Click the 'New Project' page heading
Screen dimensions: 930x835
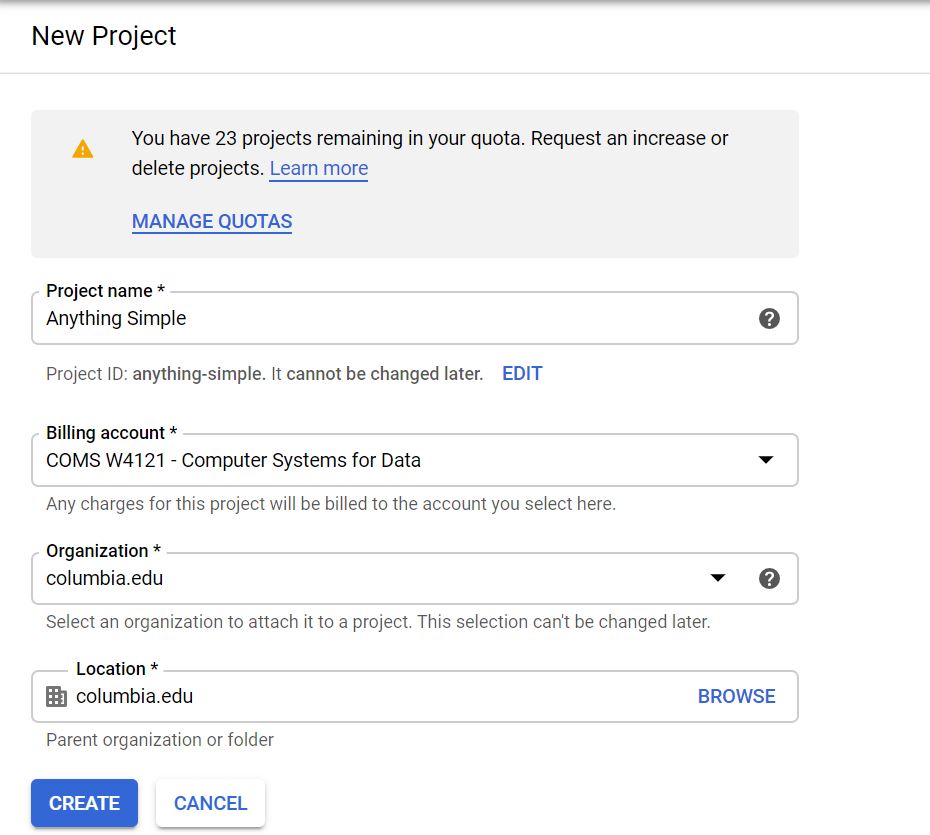tap(104, 36)
